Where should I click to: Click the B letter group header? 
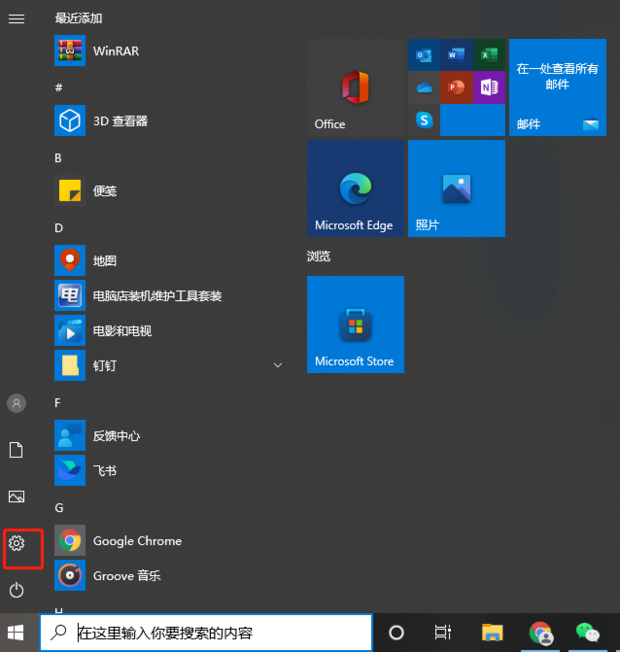58,158
